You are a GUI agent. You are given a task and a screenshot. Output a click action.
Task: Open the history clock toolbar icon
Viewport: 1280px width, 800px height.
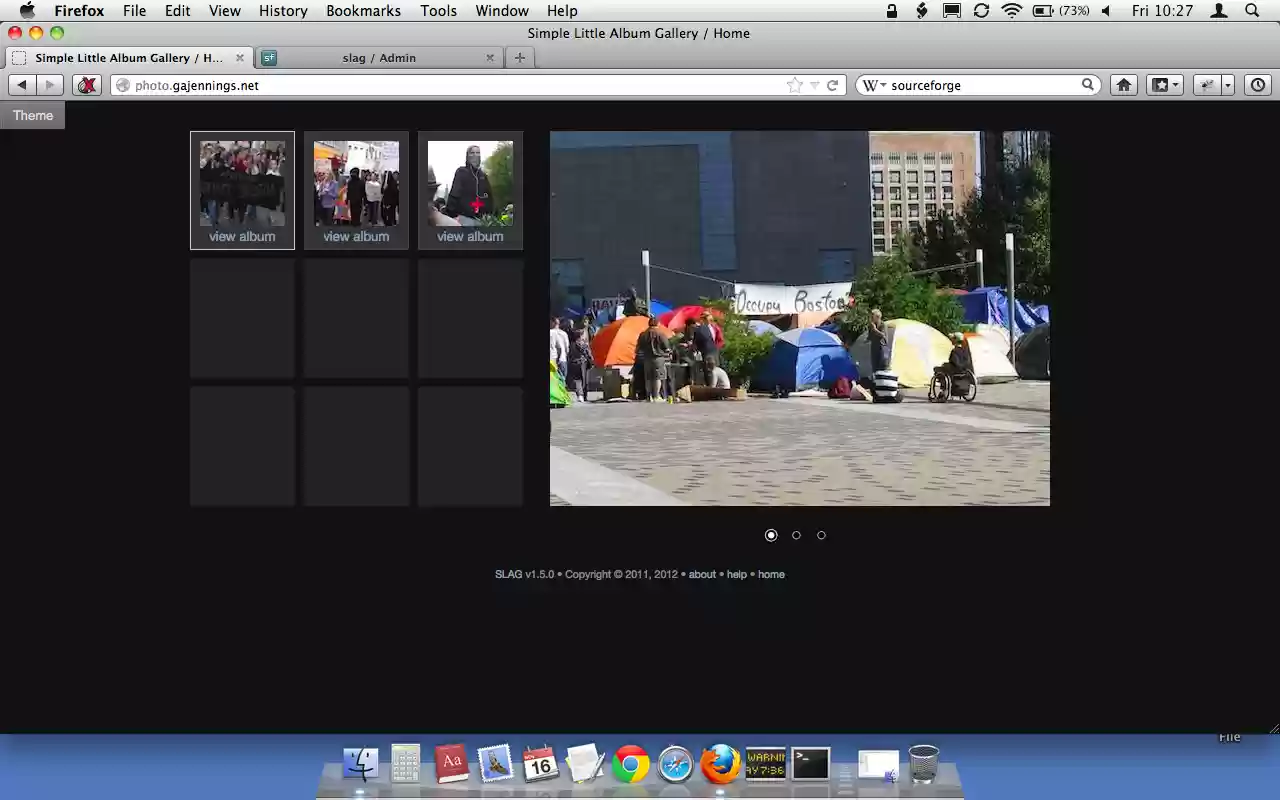point(1258,85)
